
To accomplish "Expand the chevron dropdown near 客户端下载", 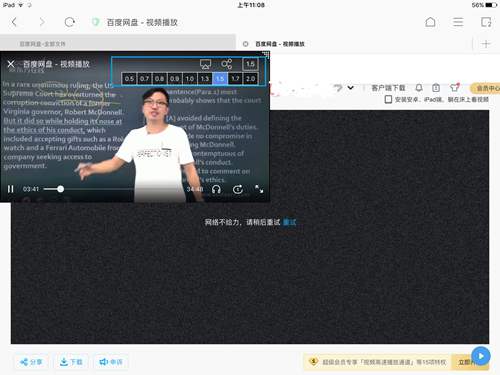I will [x=350, y=88].
